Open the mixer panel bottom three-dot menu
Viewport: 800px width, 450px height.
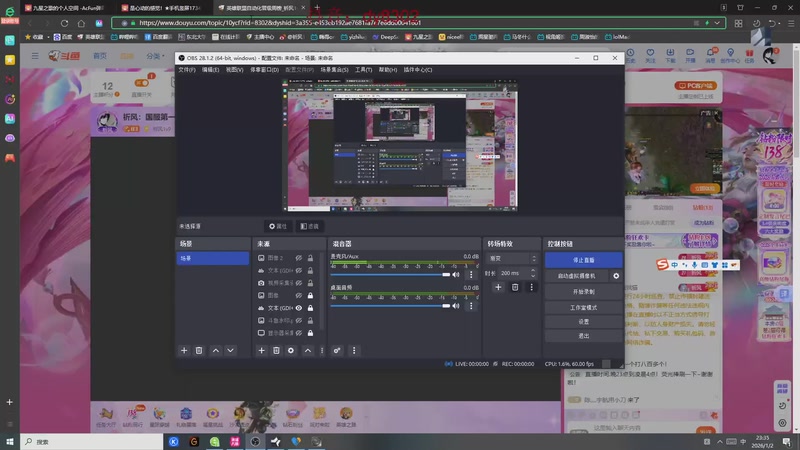pos(354,351)
